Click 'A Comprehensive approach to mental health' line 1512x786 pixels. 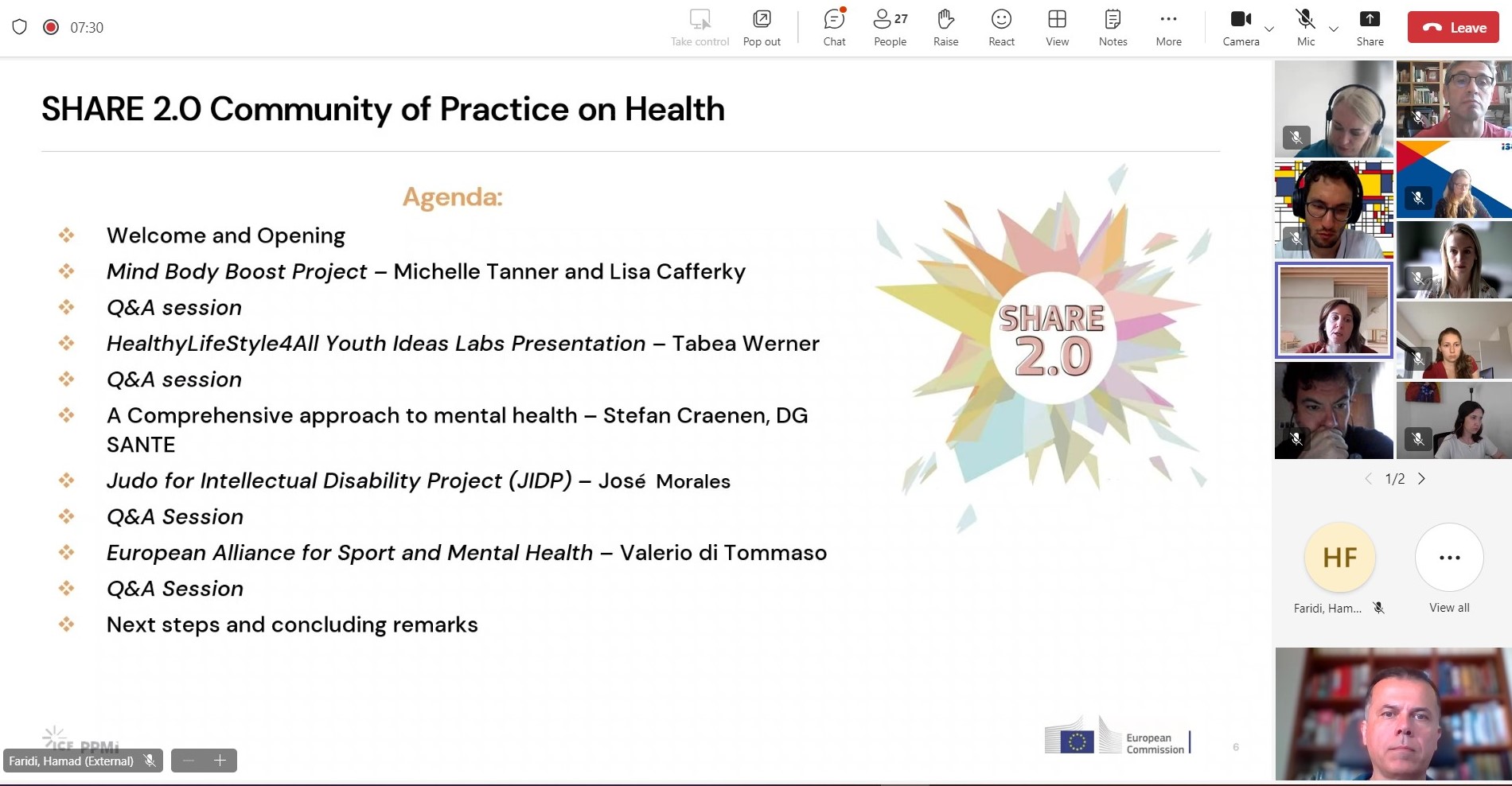tap(458, 430)
